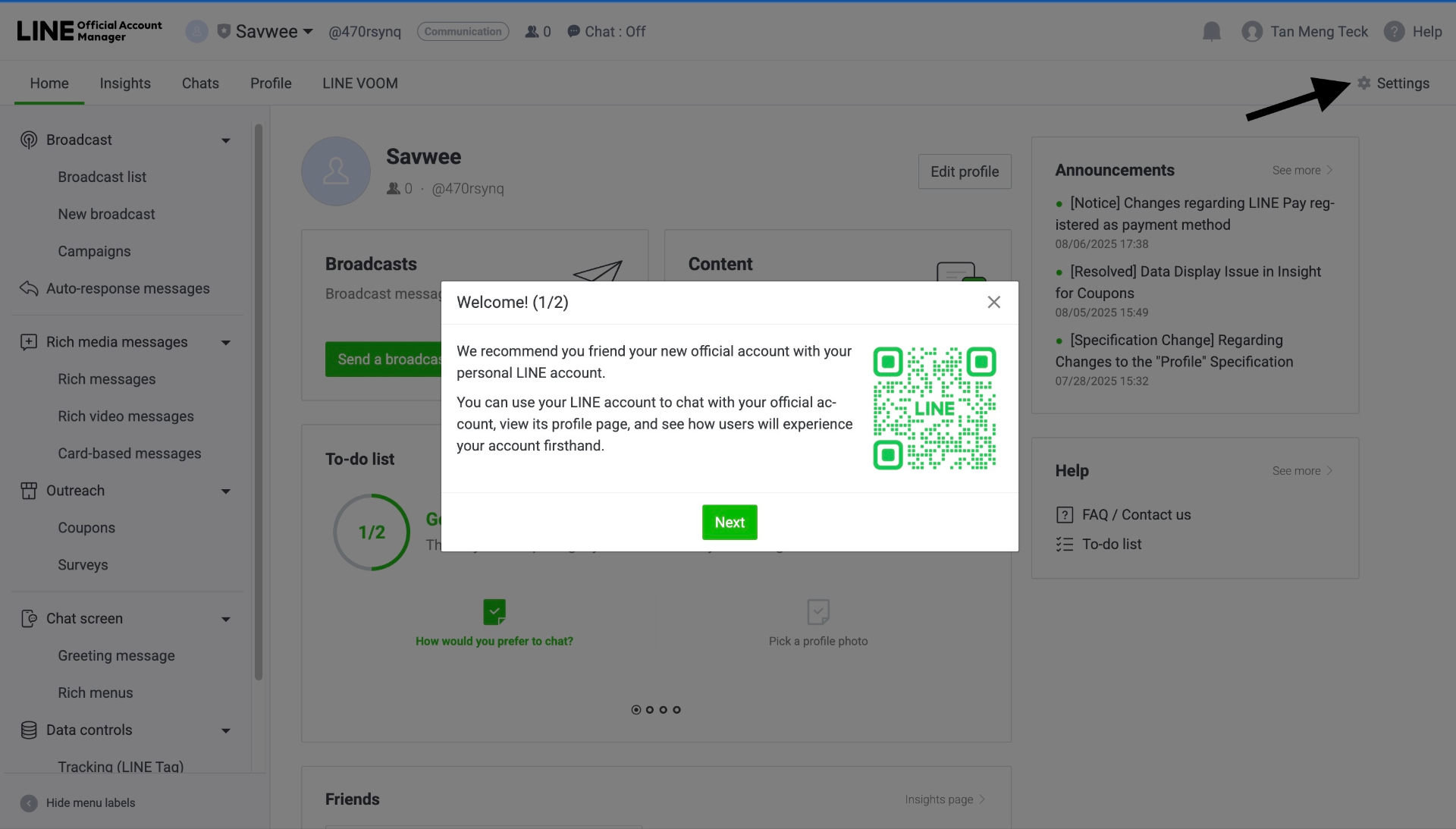Click the @470rsynq ID in header
This screenshot has width=1456, height=829.
coord(365,31)
